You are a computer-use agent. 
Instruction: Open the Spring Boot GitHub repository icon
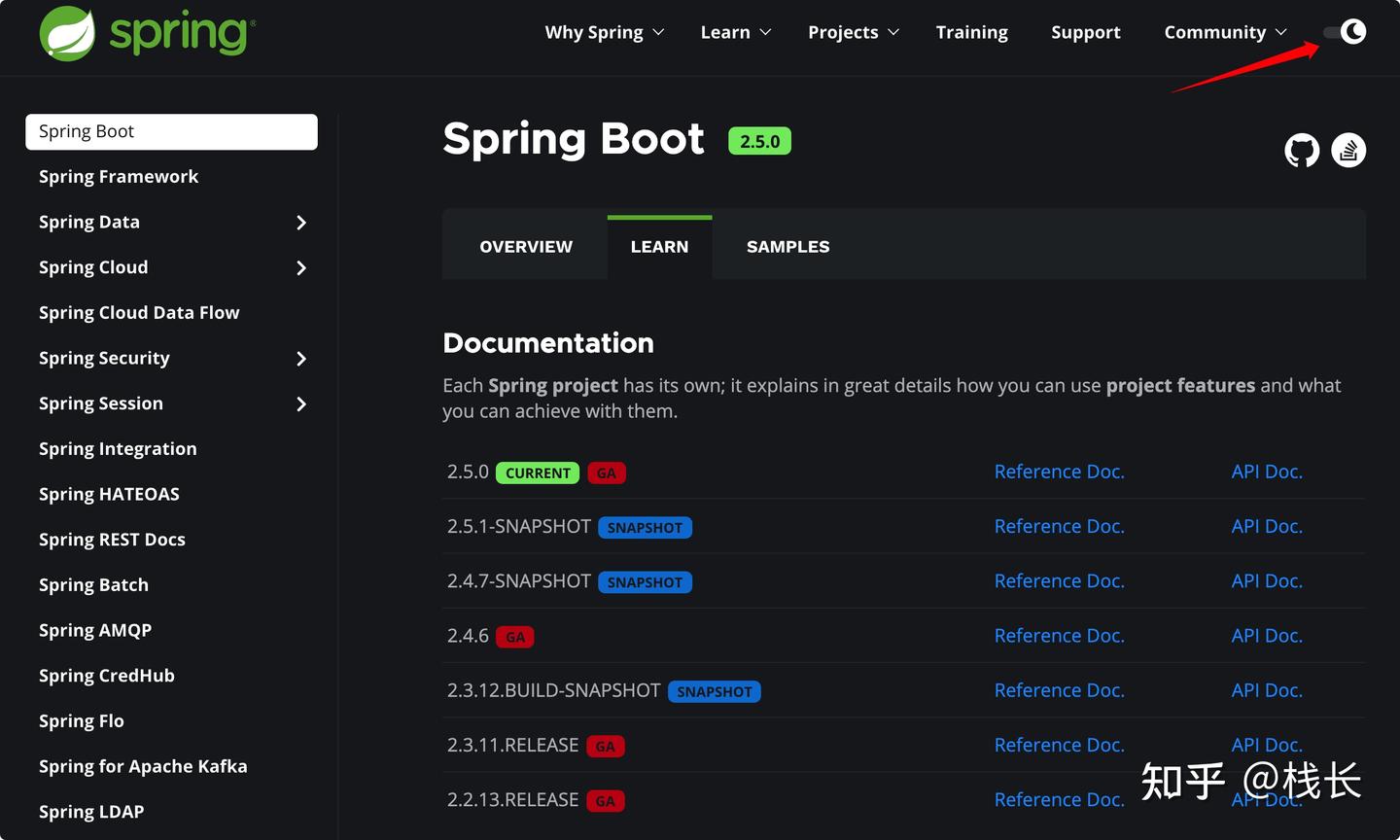[x=1302, y=151]
